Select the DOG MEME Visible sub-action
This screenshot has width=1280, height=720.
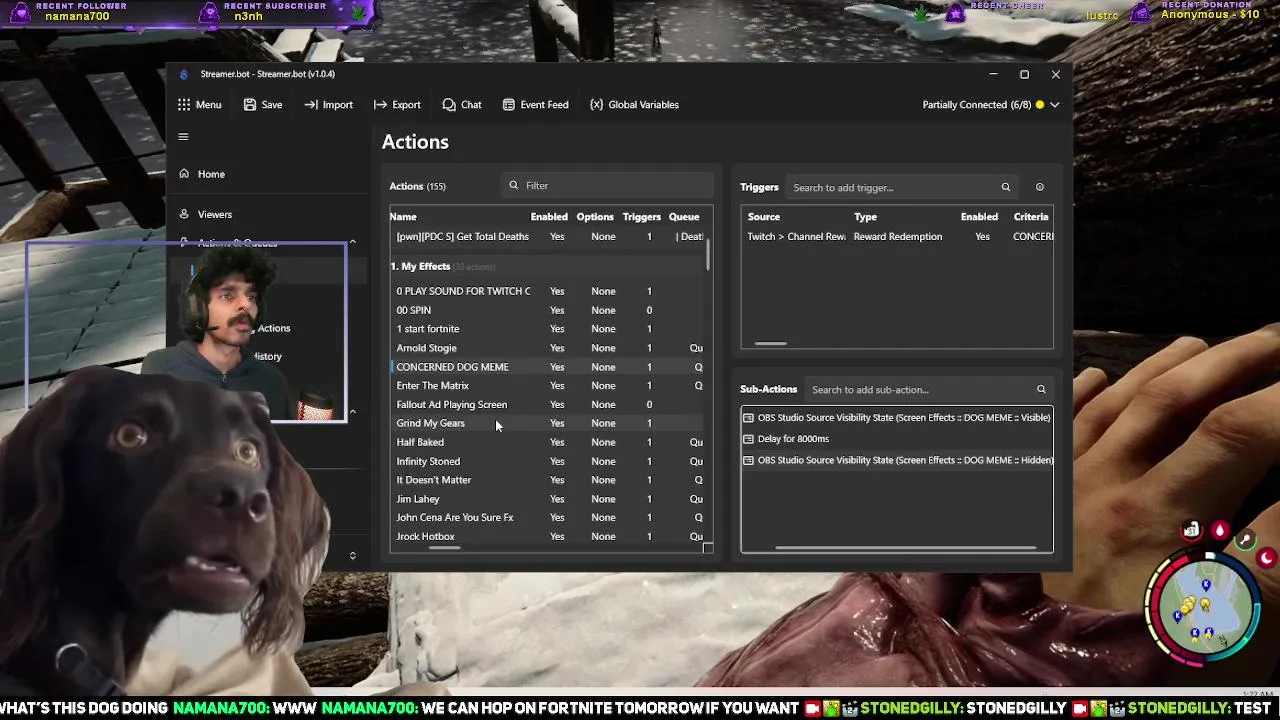(897, 417)
